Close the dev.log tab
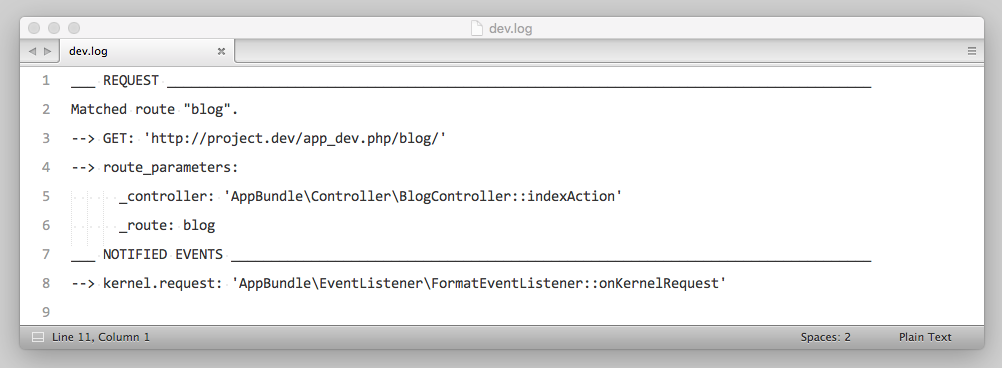The image size is (1002, 368). (x=221, y=51)
